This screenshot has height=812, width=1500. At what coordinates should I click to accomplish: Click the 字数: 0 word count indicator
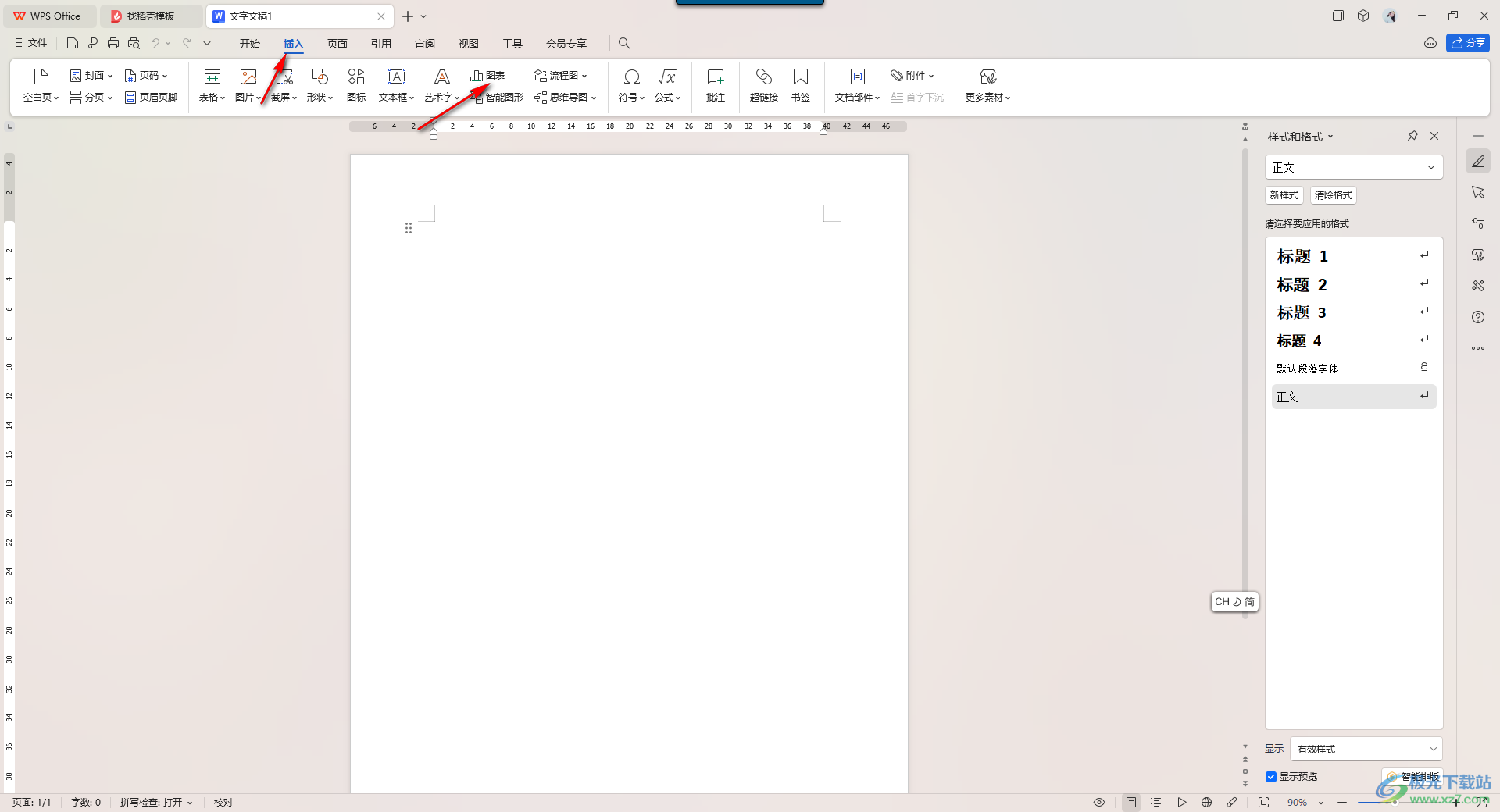point(86,803)
